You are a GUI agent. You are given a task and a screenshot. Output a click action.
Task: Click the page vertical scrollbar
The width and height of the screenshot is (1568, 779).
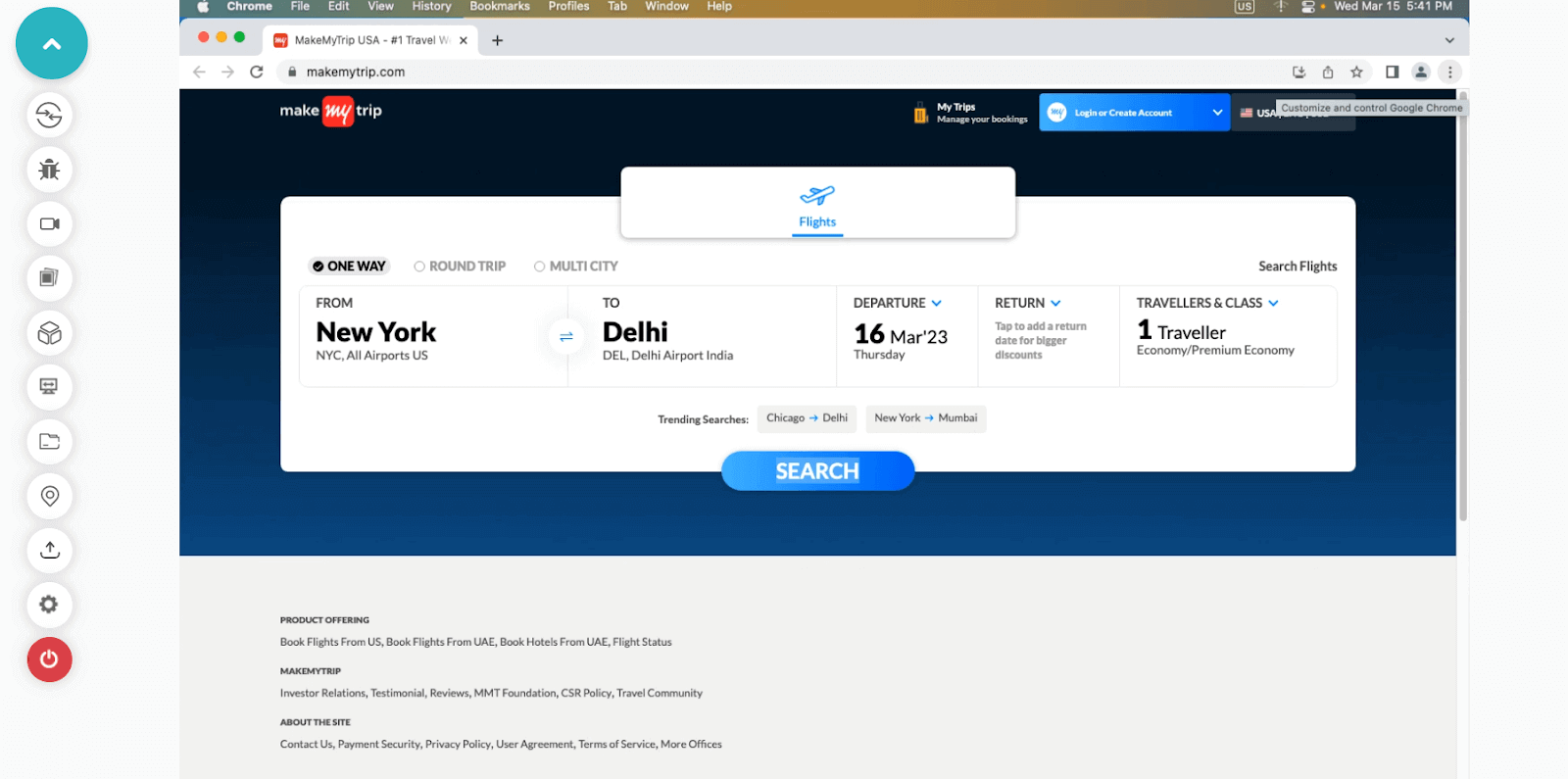pos(1462,306)
